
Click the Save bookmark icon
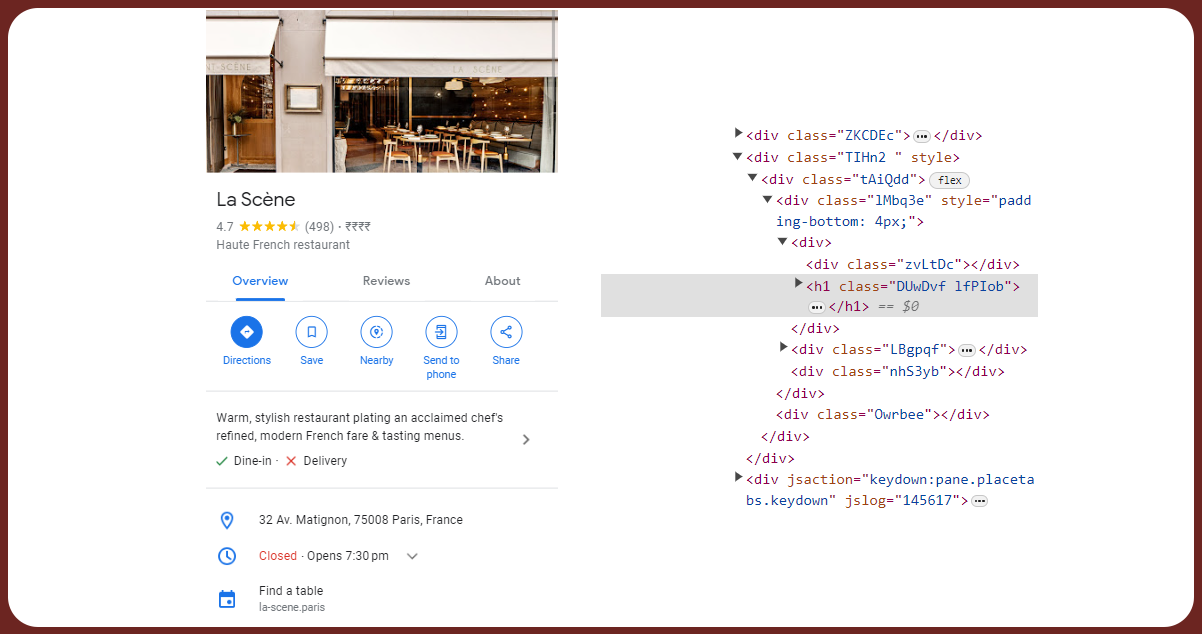pos(311,332)
